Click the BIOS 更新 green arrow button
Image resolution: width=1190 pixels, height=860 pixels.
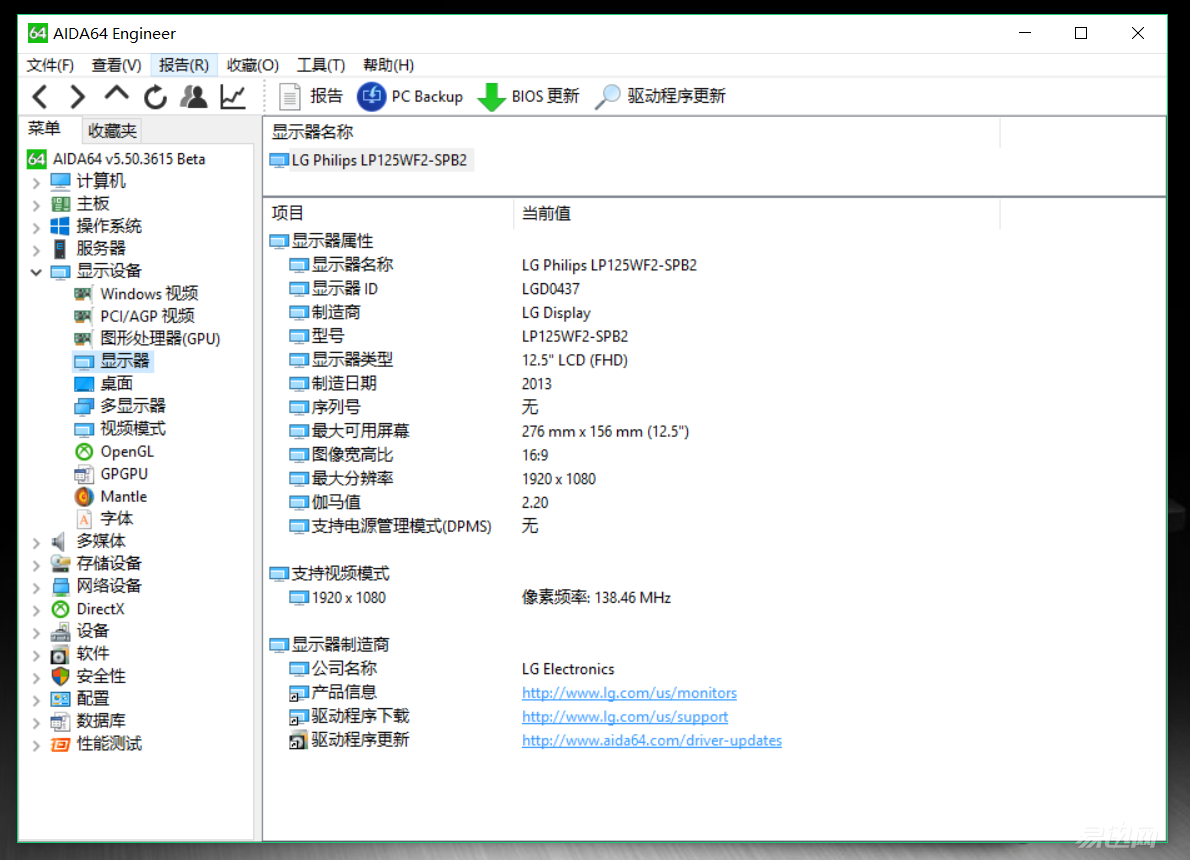pos(528,96)
